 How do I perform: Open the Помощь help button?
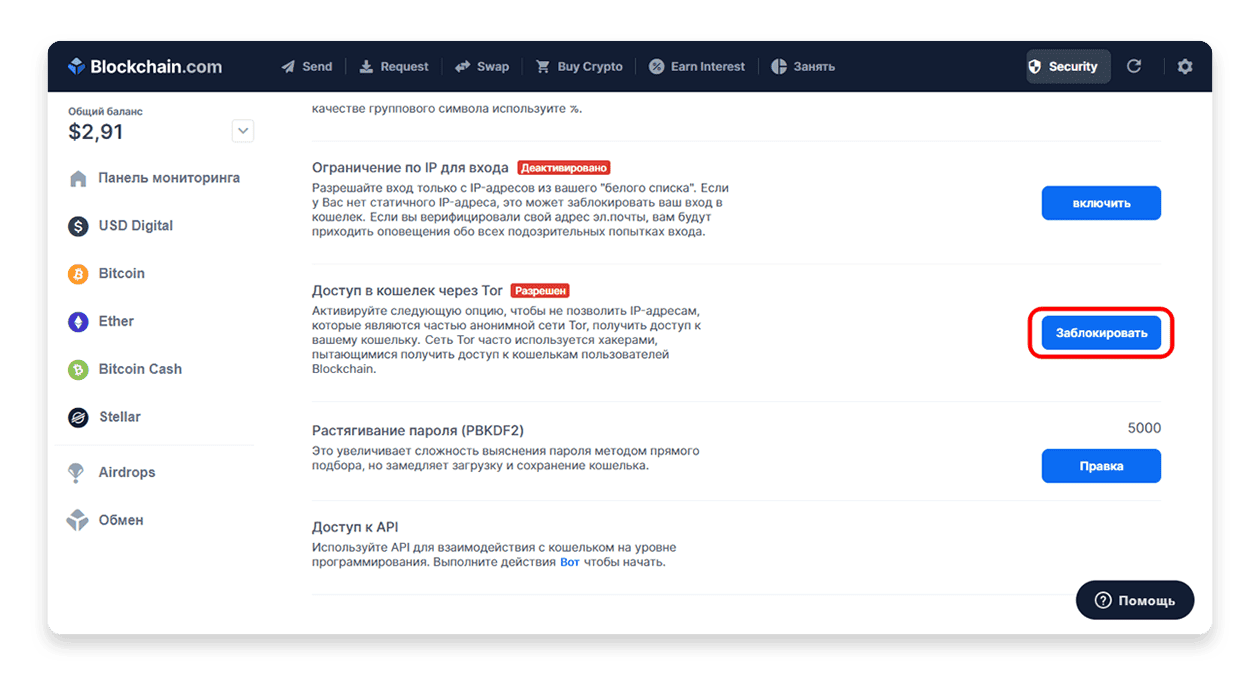click(1135, 600)
